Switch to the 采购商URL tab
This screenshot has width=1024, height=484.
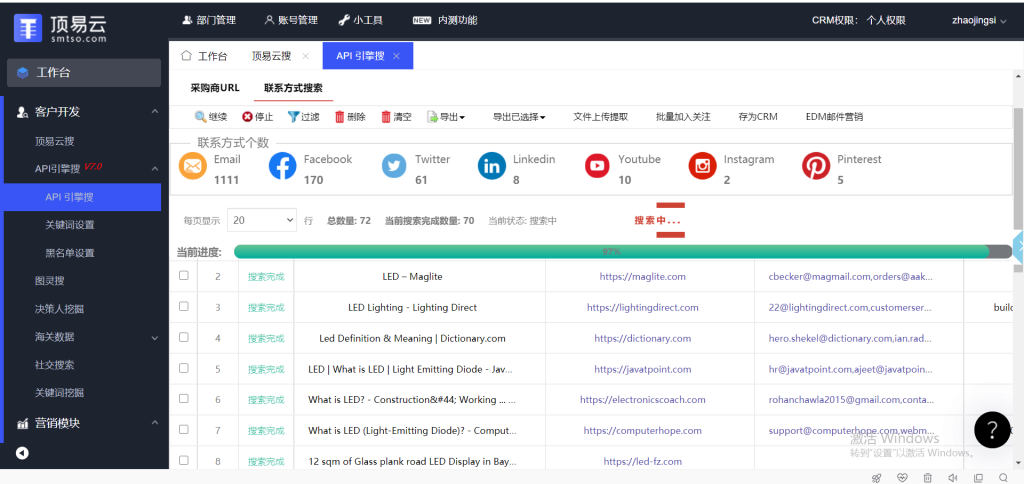coord(215,88)
